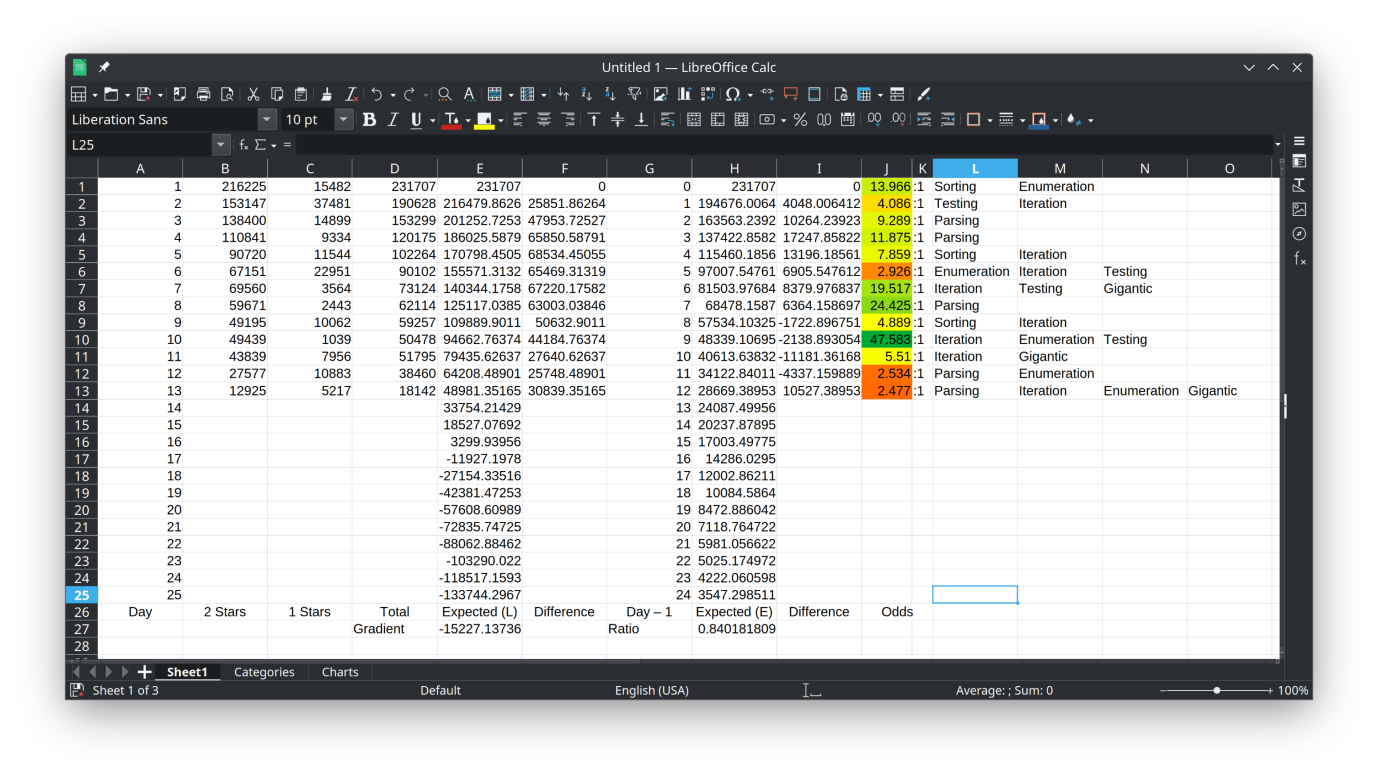Open the Function Wizard fx icon
Viewport: 1379px width, 778px height.
click(243, 145)
